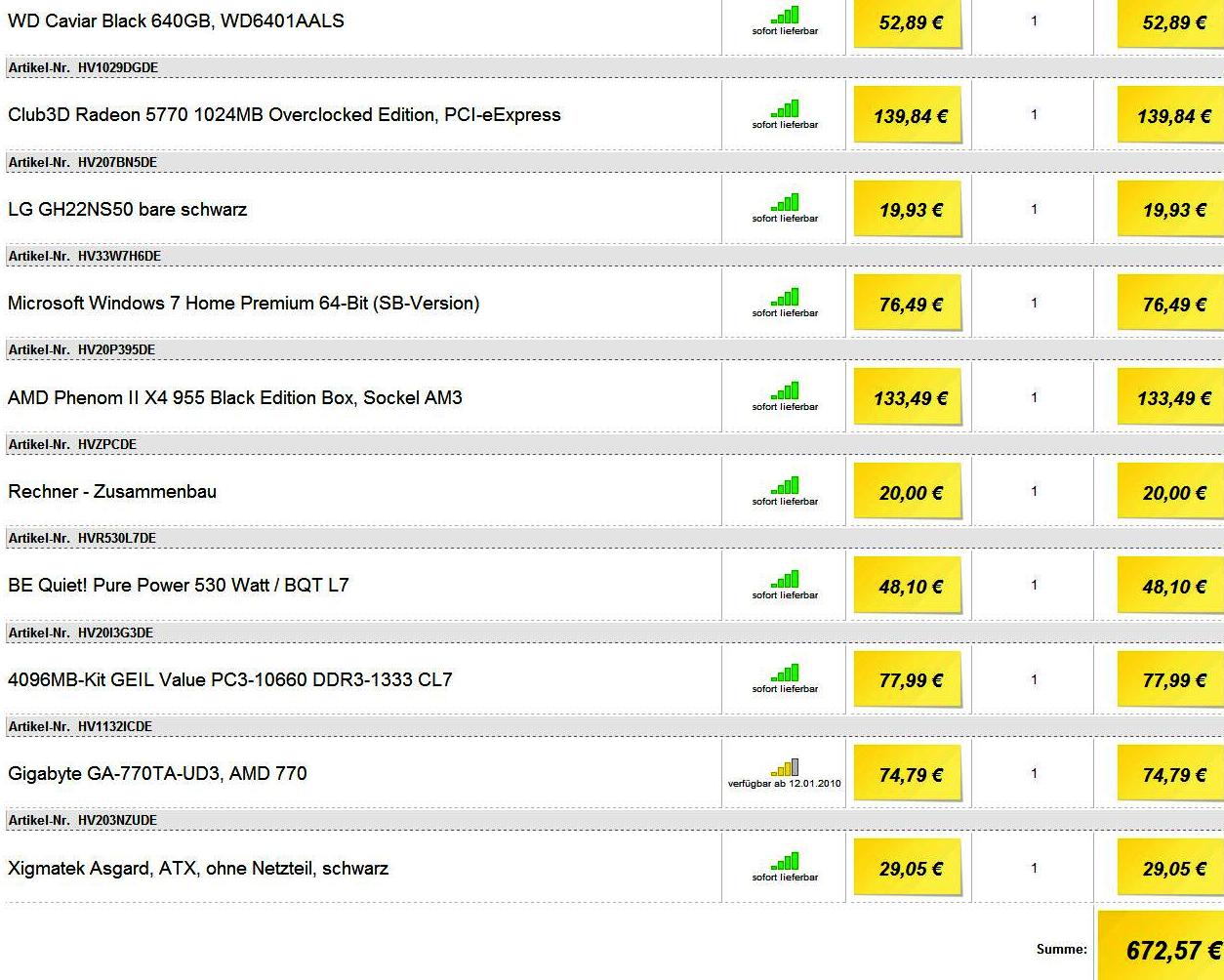Click row total 29,05 € for Xigmatek Asgard
Viewport: 1224px width, 980px height.
point(1171,868)
